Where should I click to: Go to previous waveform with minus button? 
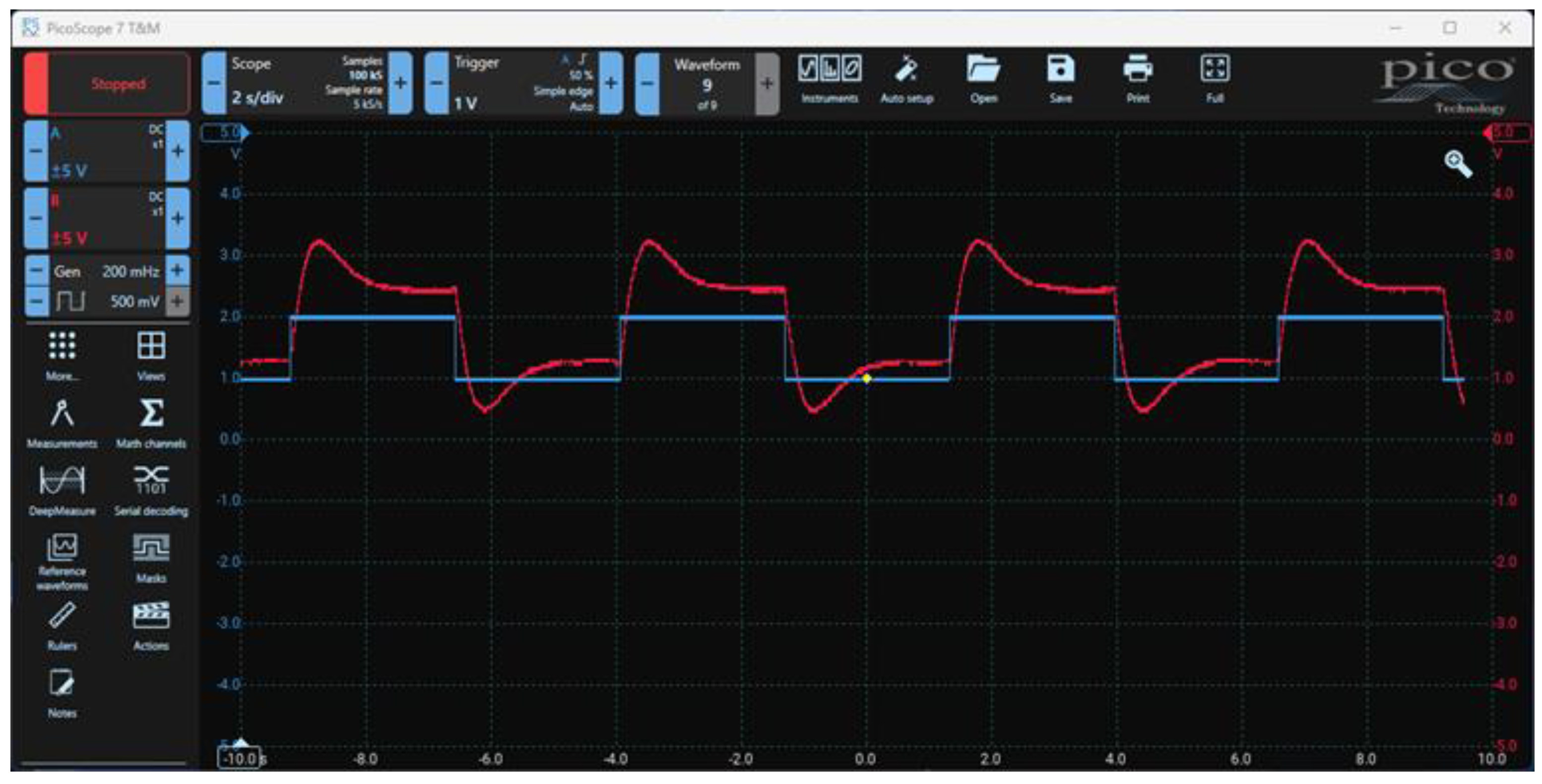point(646,84)
